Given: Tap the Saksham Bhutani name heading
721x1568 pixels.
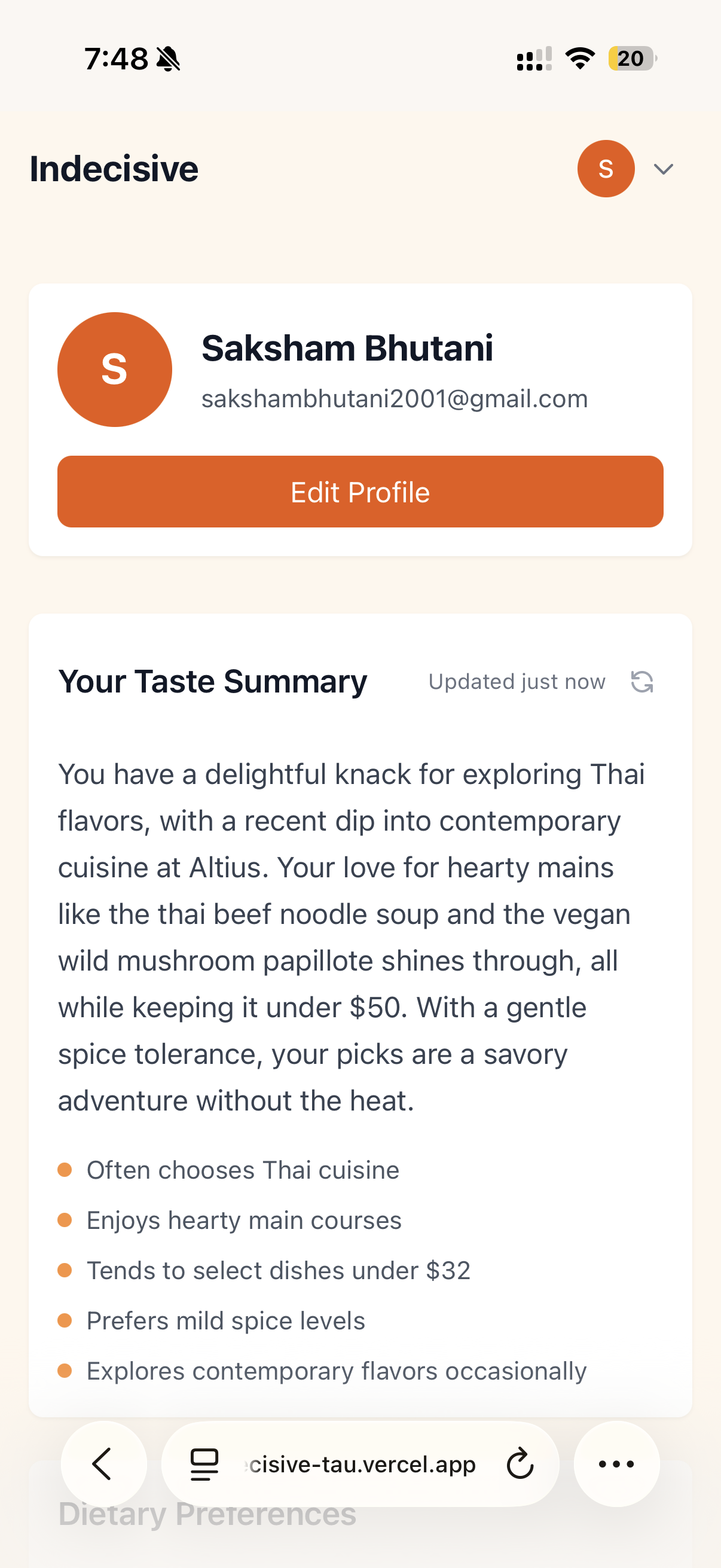Looking at the screenshot, I should click(347, 348).
